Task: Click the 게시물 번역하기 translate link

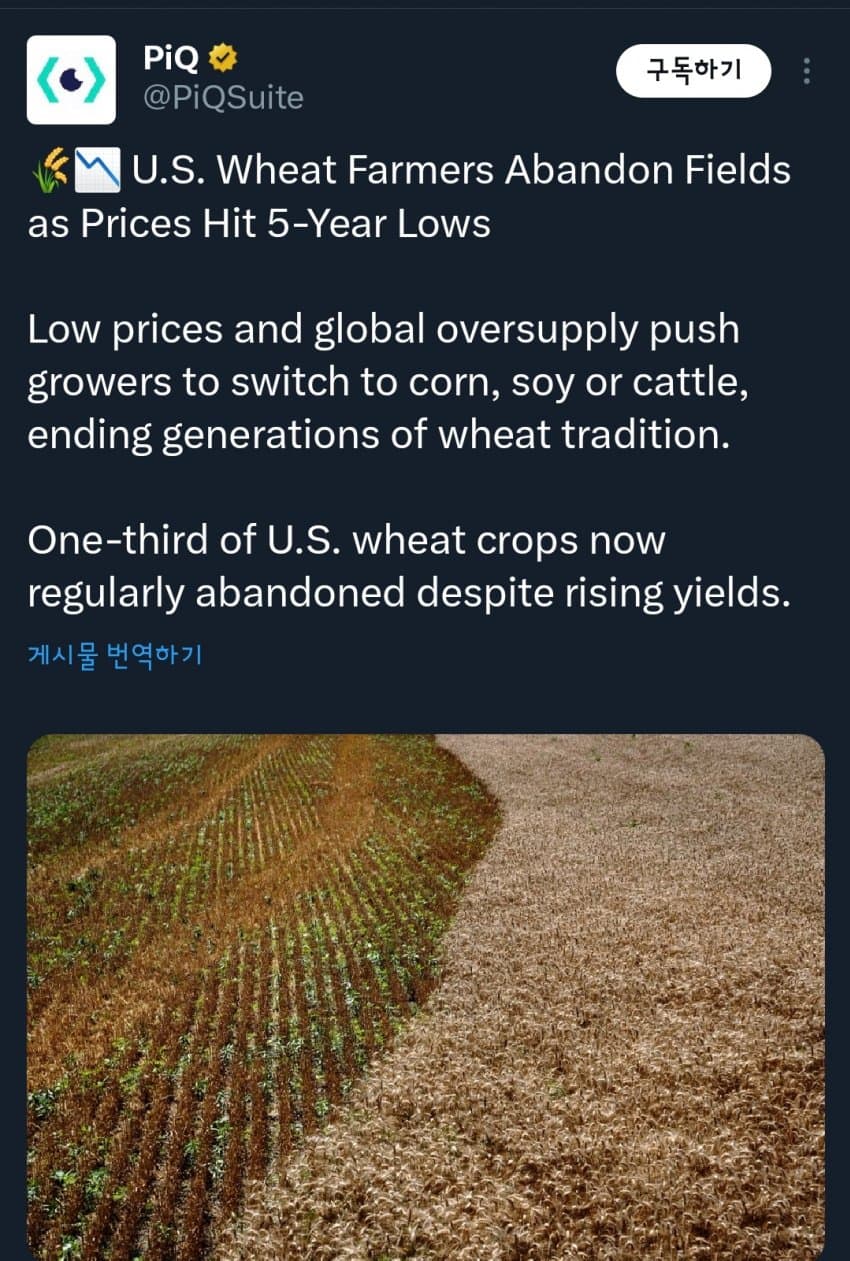Action: click(x=115, y=656)
